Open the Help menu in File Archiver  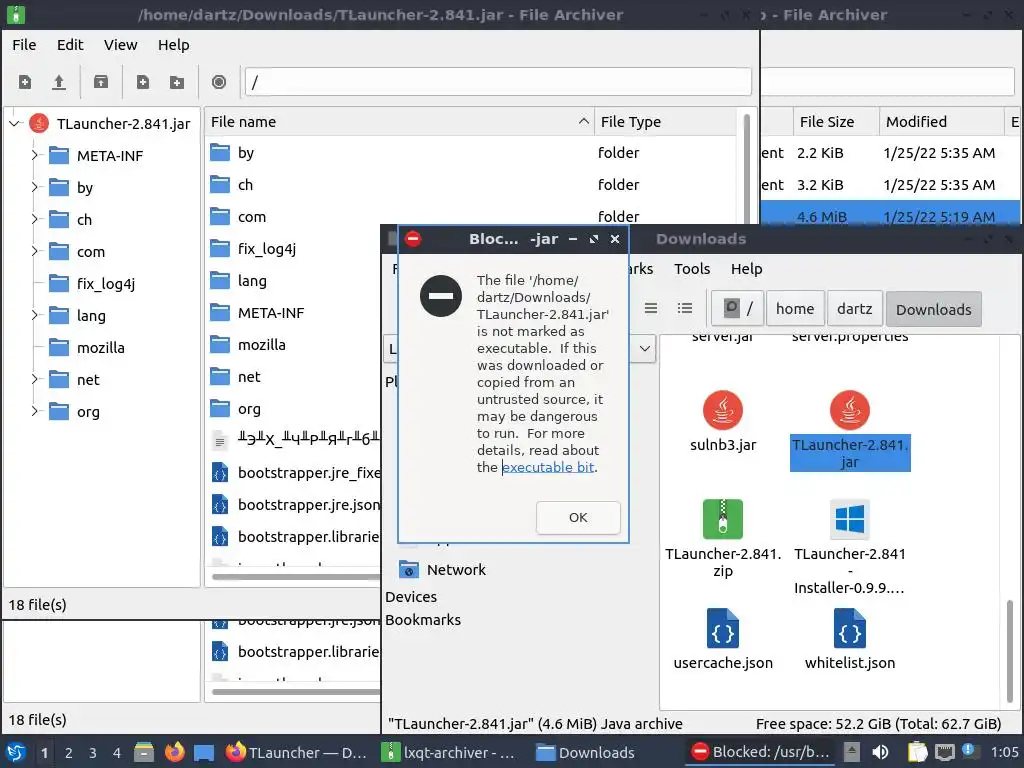[173, 45]
